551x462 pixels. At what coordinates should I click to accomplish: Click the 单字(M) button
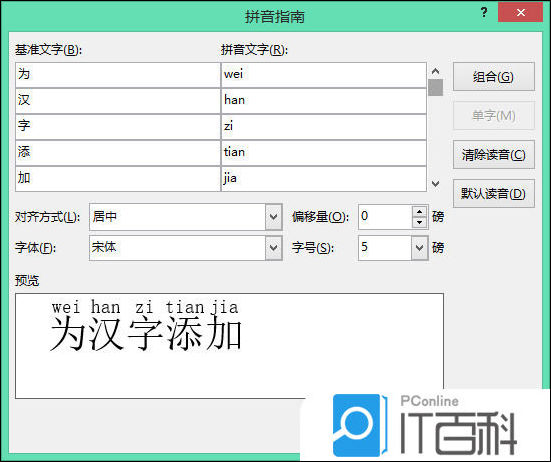click(x=493, y=116)
